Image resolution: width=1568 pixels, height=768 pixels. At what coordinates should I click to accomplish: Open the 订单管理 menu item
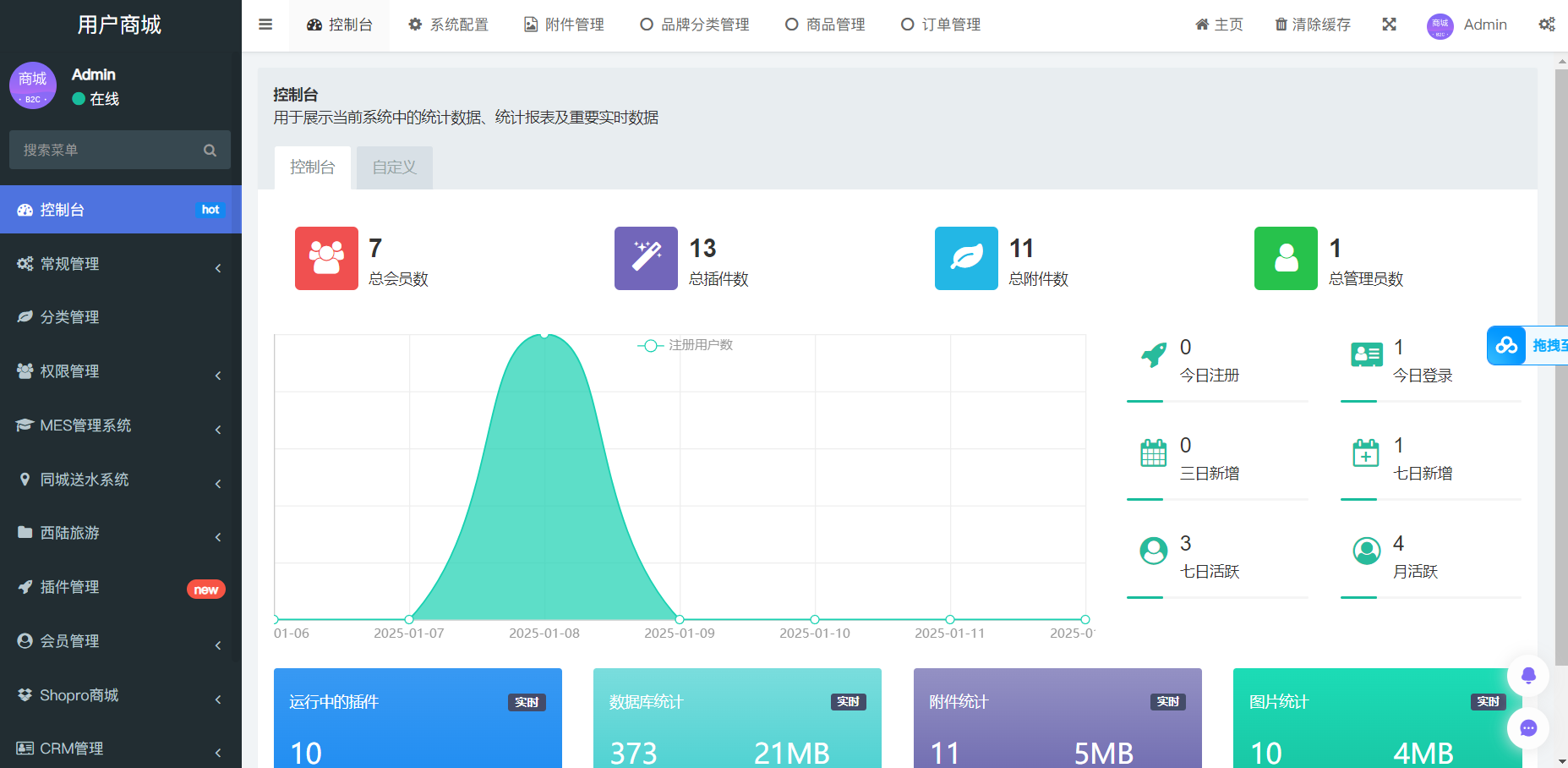(x=940, y=25)
